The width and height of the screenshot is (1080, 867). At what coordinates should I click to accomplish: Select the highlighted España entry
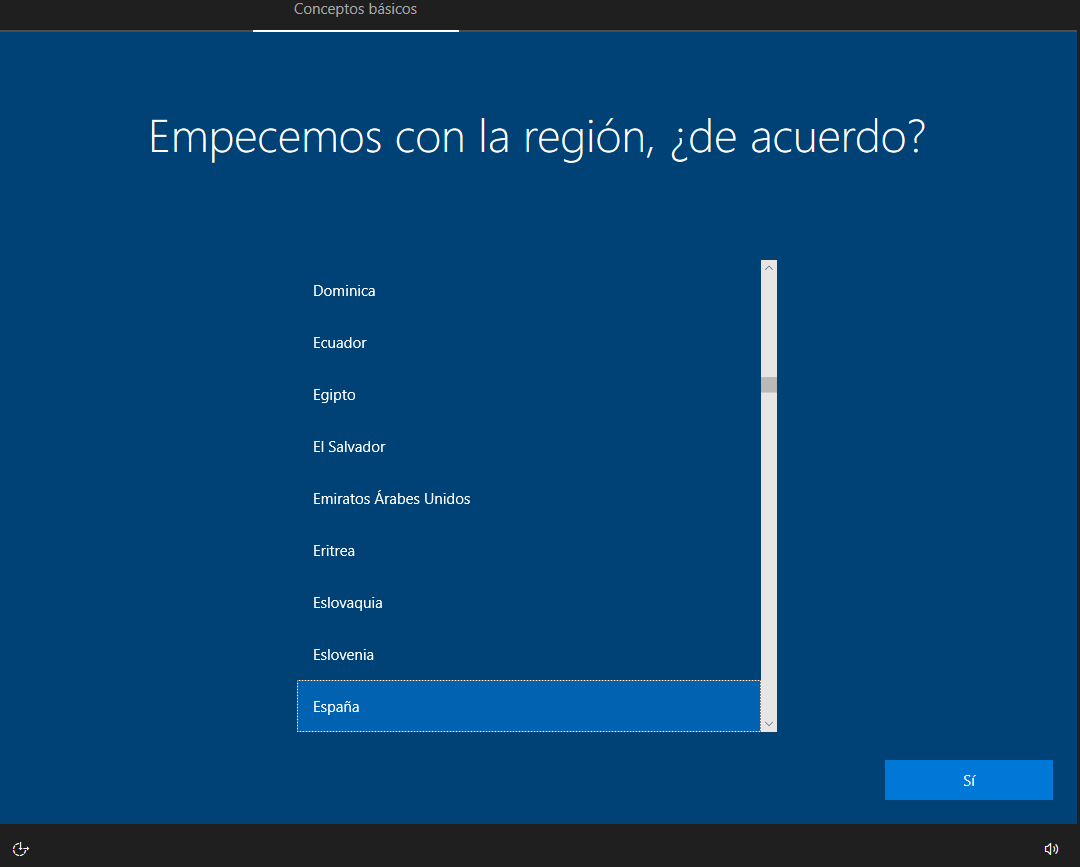point(529,707)
